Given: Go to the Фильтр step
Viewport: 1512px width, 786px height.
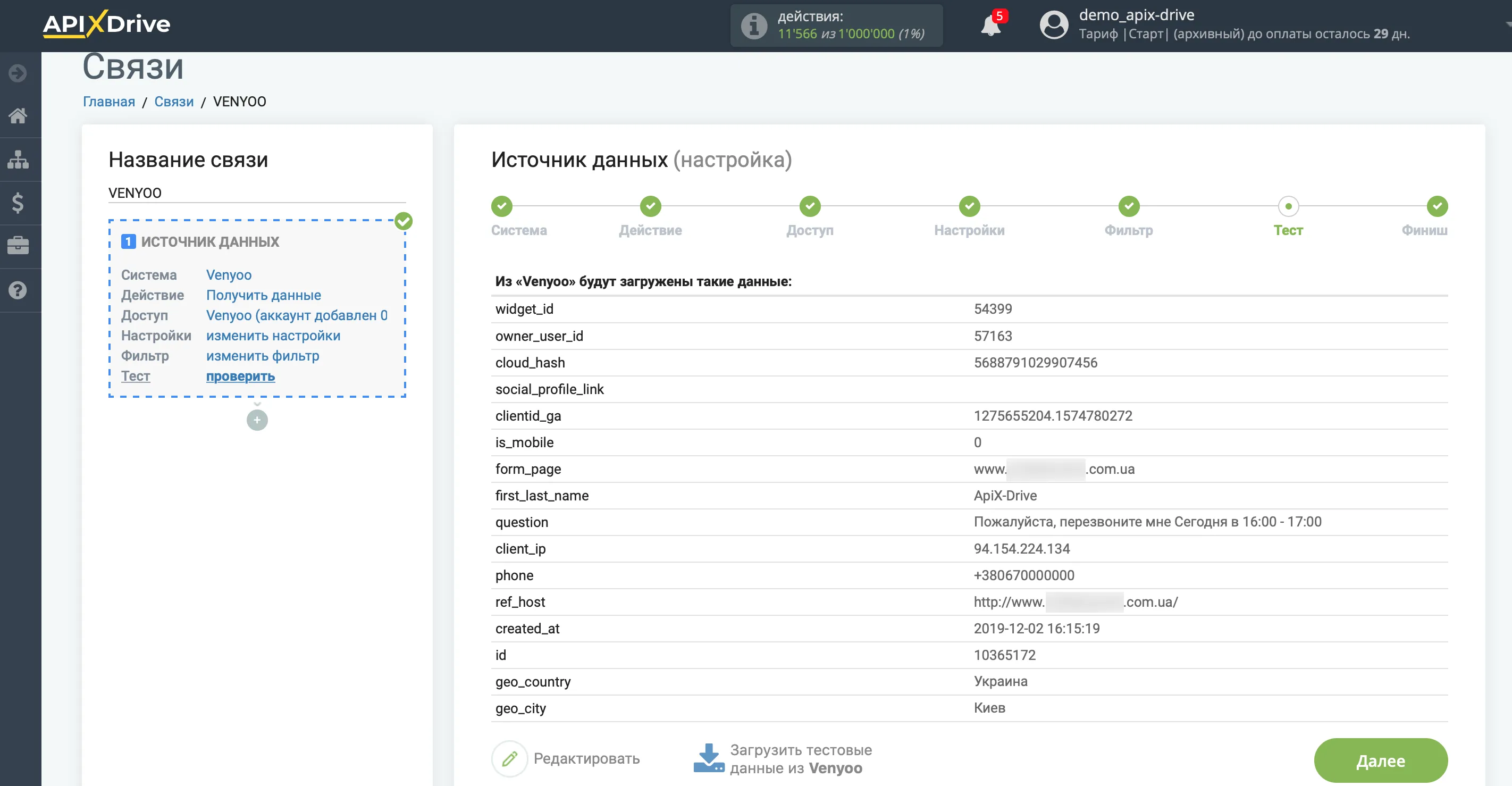Looking at the screenshot, I should point(1129,206).
